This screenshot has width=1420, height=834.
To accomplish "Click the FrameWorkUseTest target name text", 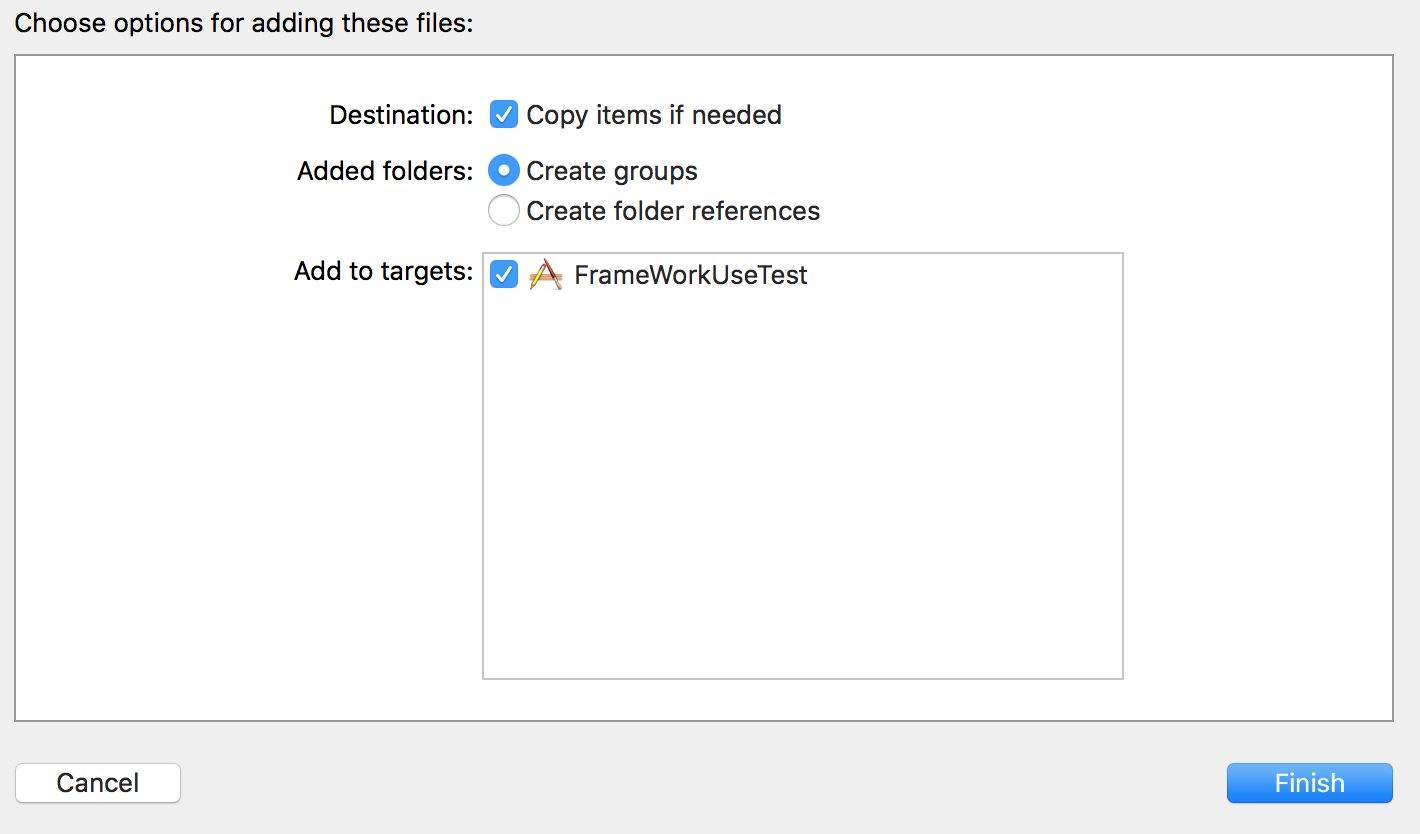I will click(690, 275).
